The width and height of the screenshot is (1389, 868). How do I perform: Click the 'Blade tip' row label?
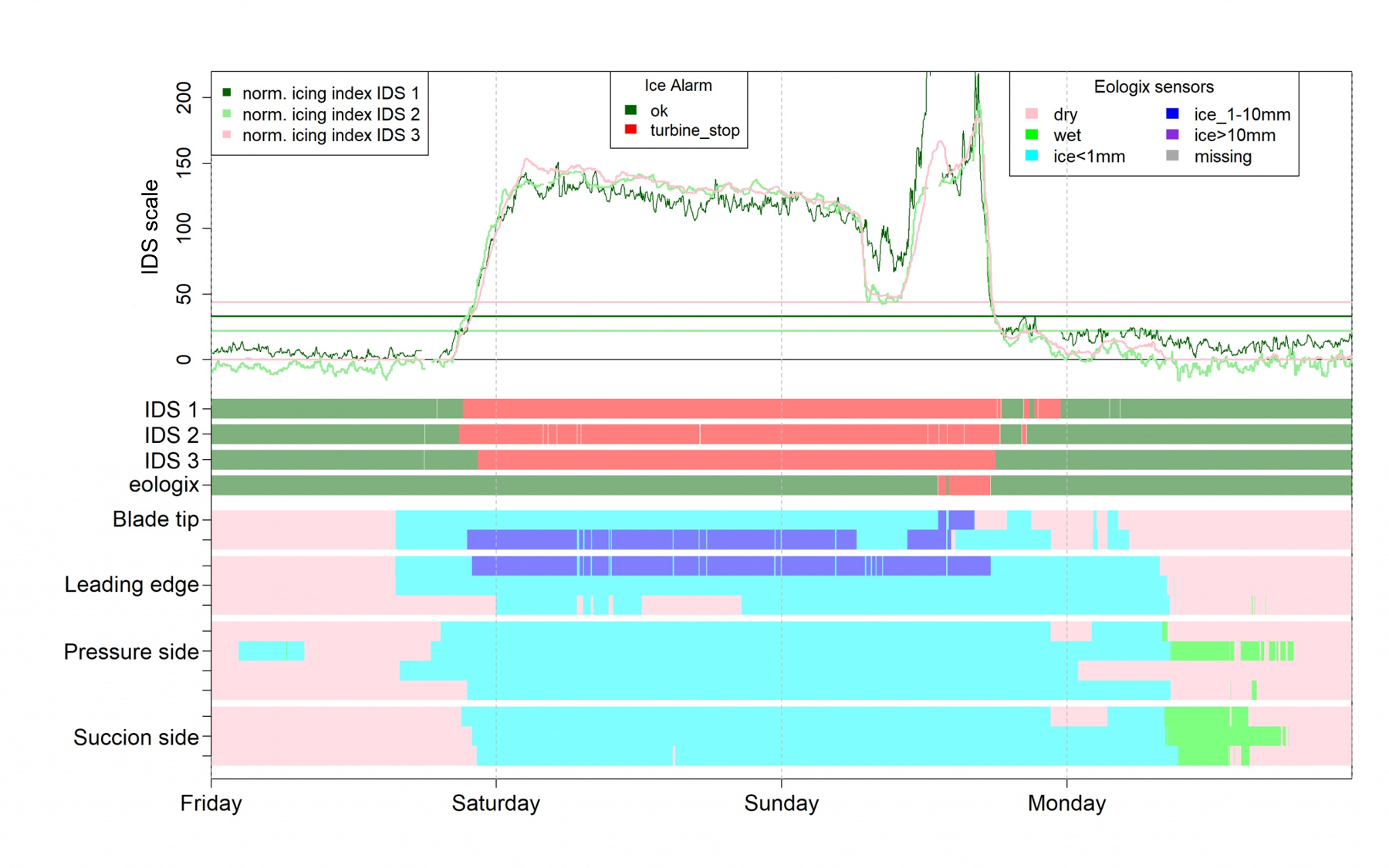[x=155, y=519]
